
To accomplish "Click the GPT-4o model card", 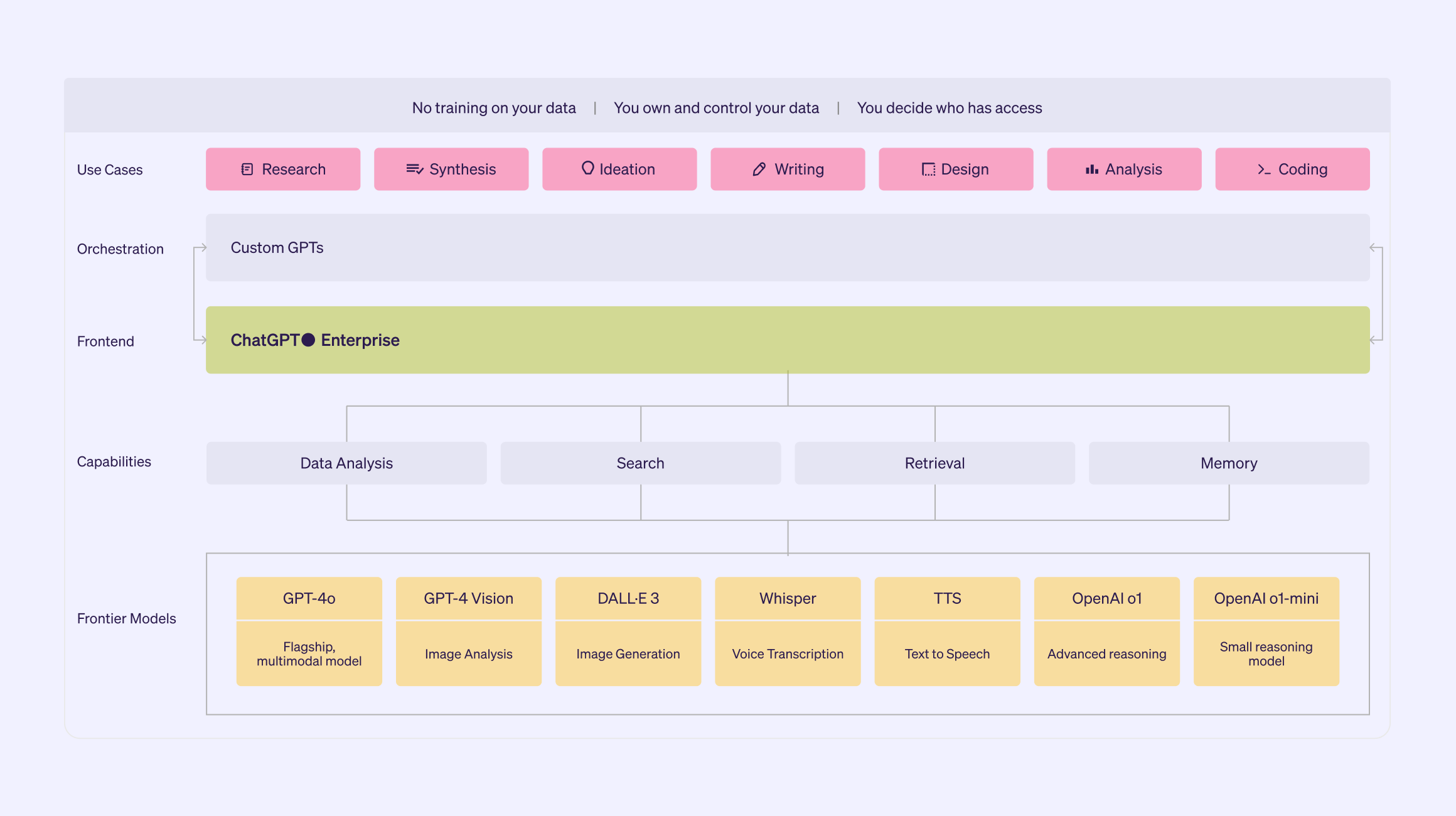I will [309, 631].
